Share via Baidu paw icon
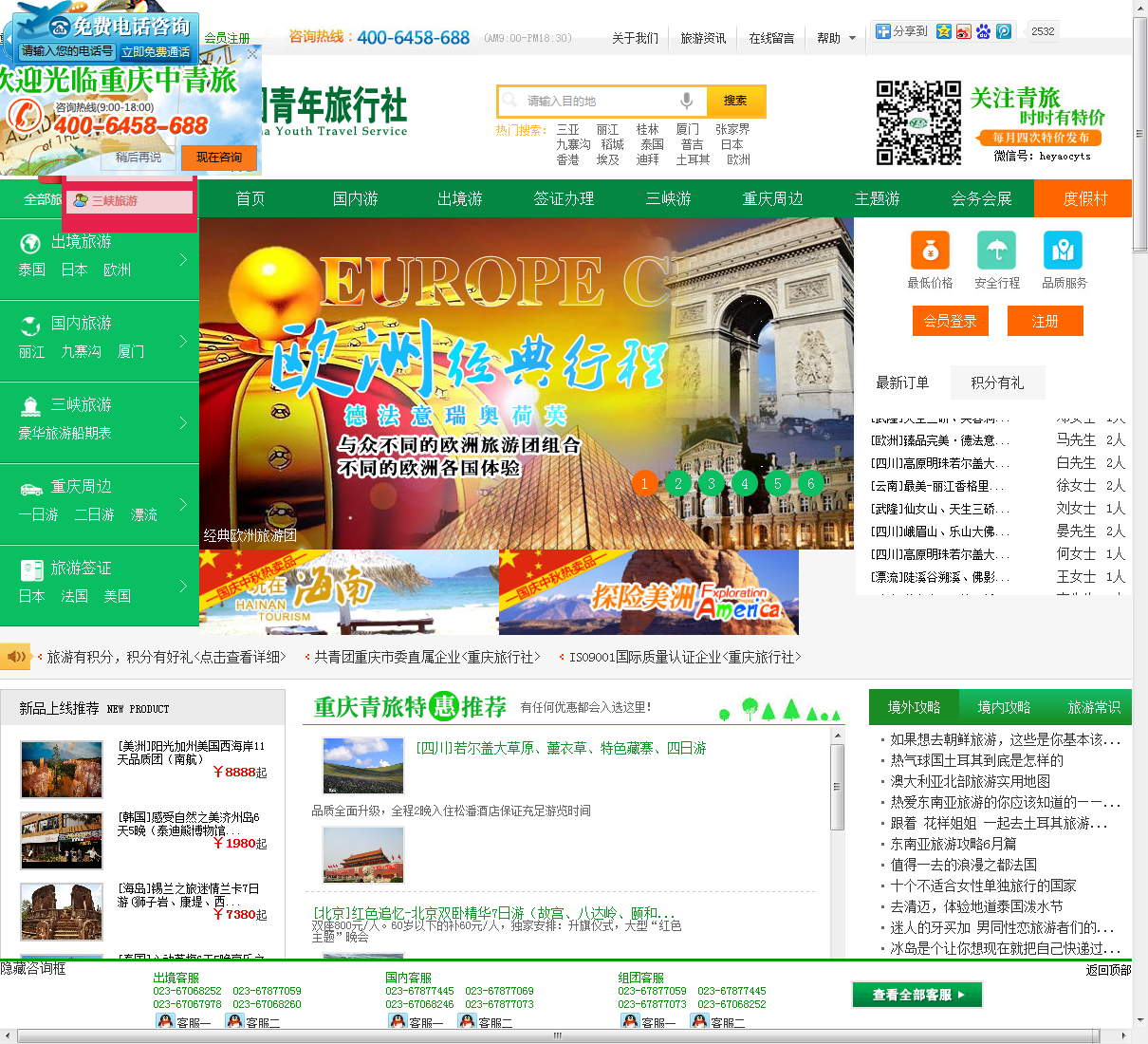This screenshot has width=1148, height=1044. click(983, 31)
